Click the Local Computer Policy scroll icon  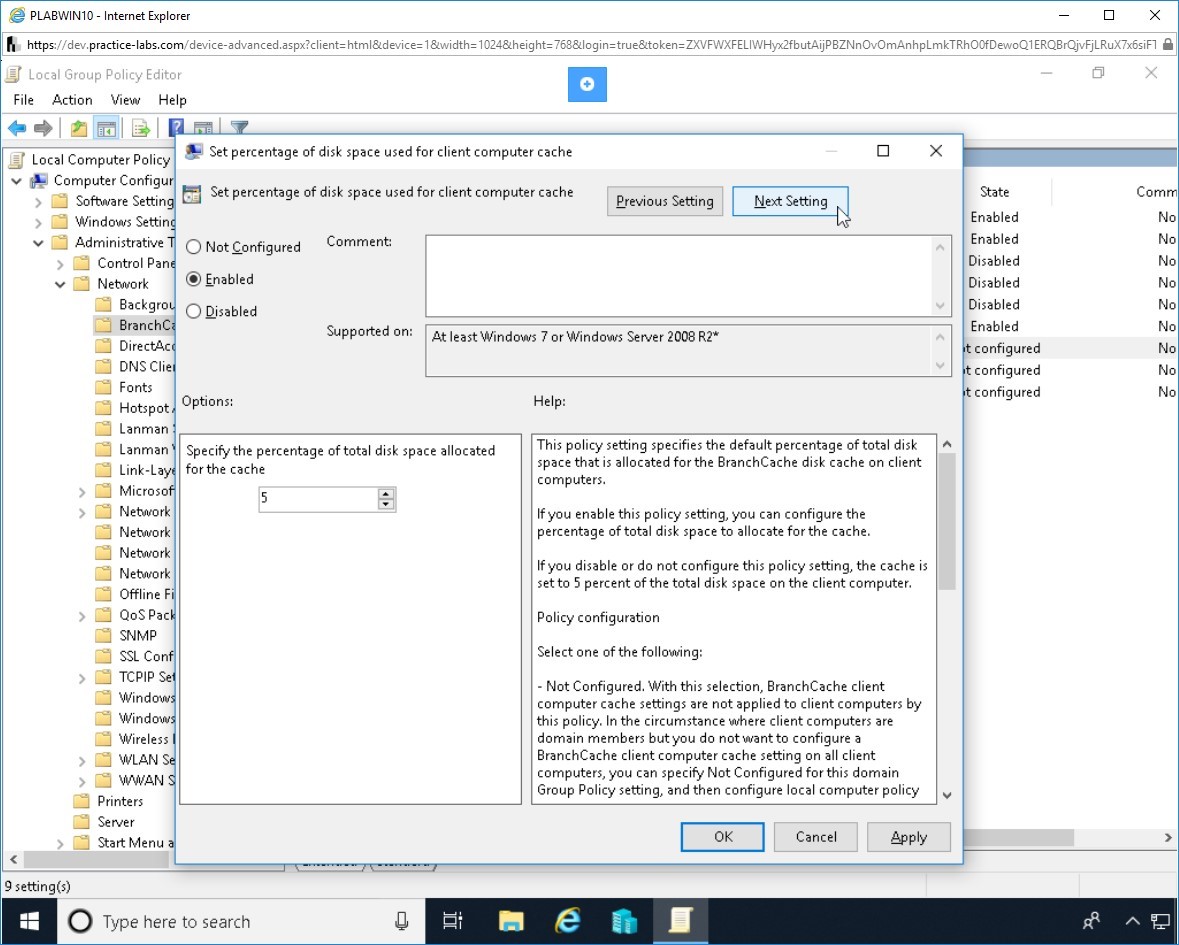point(17,159)
